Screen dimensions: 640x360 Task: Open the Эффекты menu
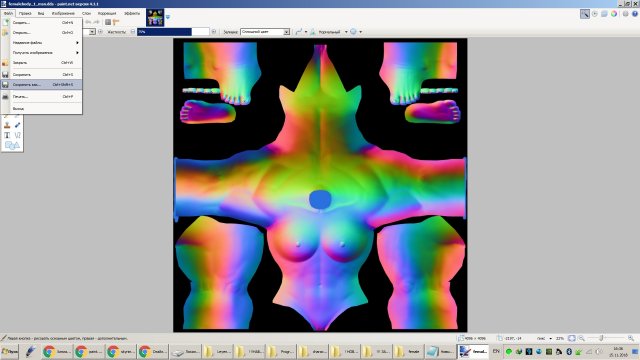pos(132,13)
